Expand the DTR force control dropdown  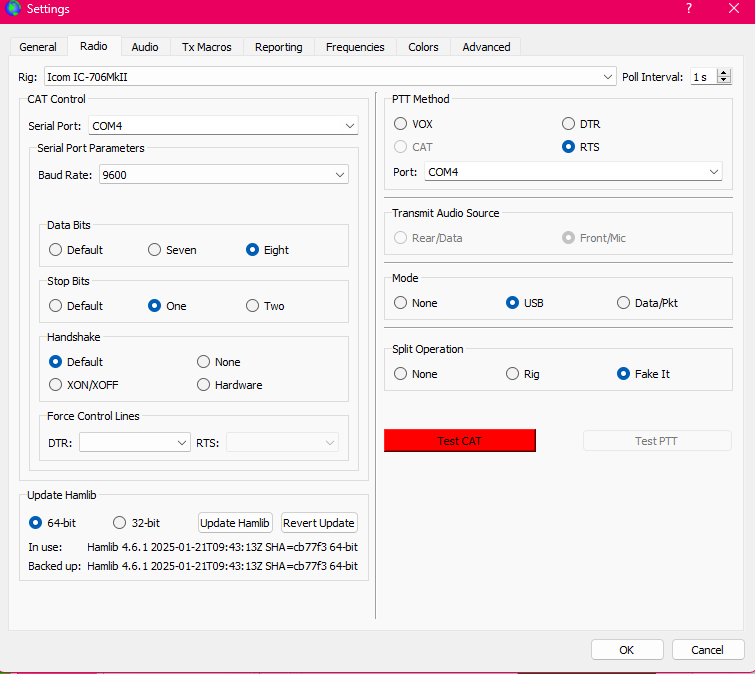[x=134, y=442]
